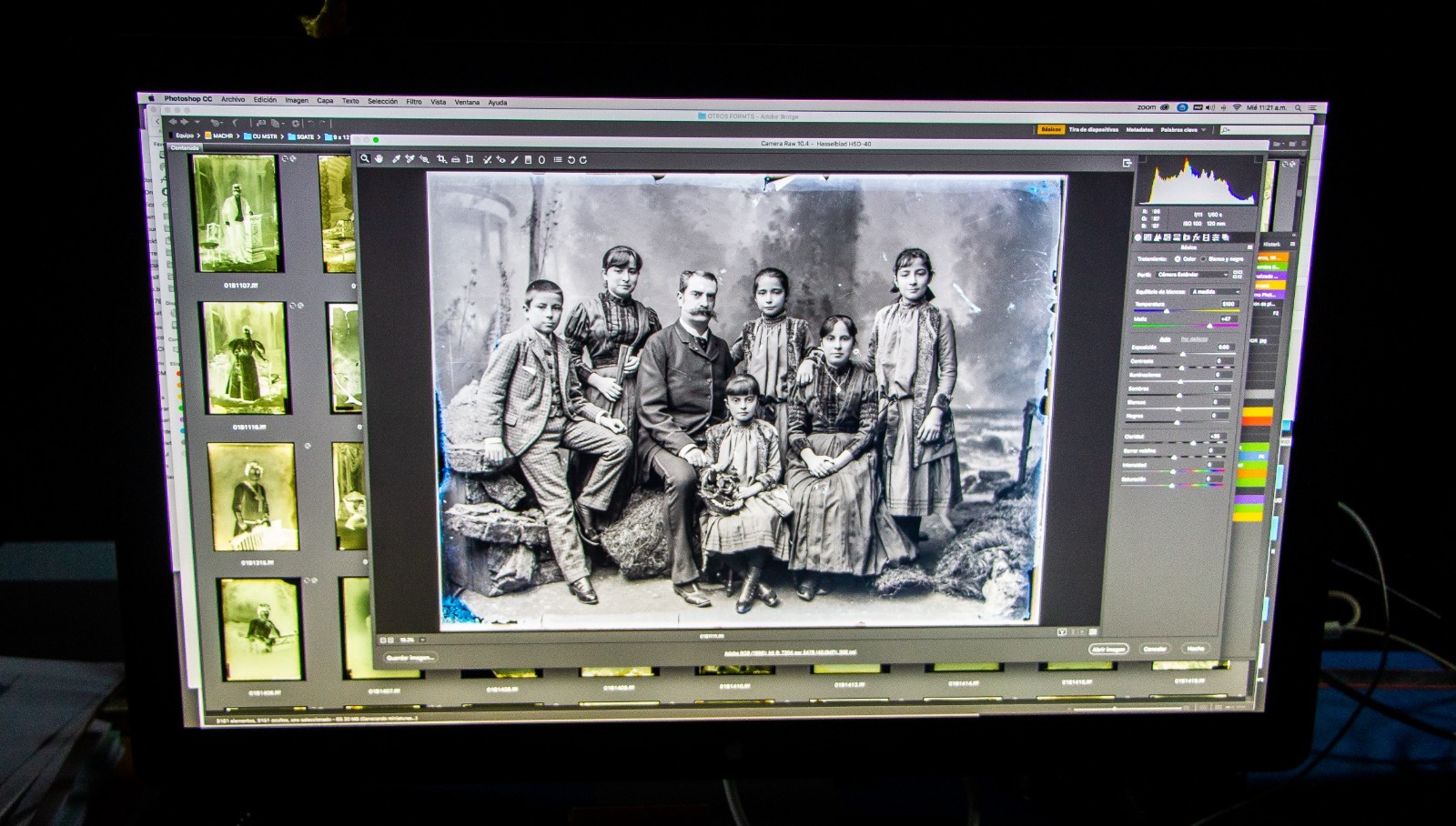The image size is (1456, 826).
Task: Expand chevron after Equipo in path bar
Action: point(198,136)
